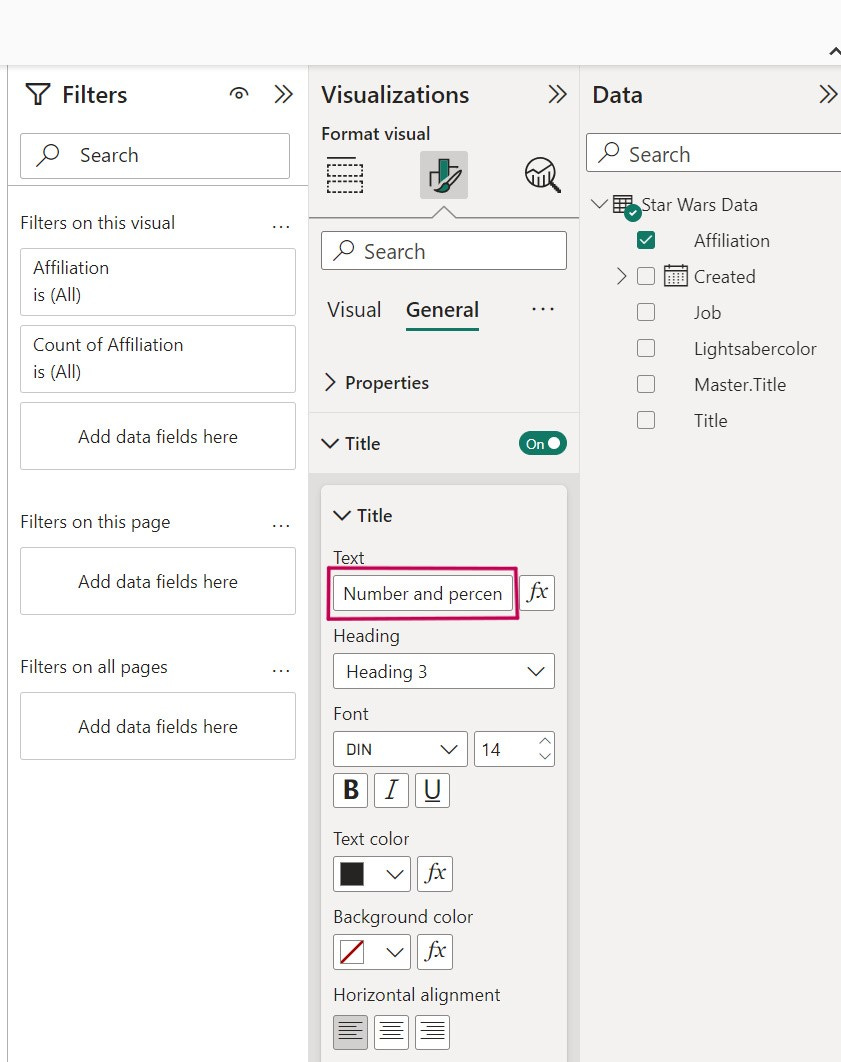Click the font size 14 field
Viewport: 841px width, 1062px height.
point(514,749)
